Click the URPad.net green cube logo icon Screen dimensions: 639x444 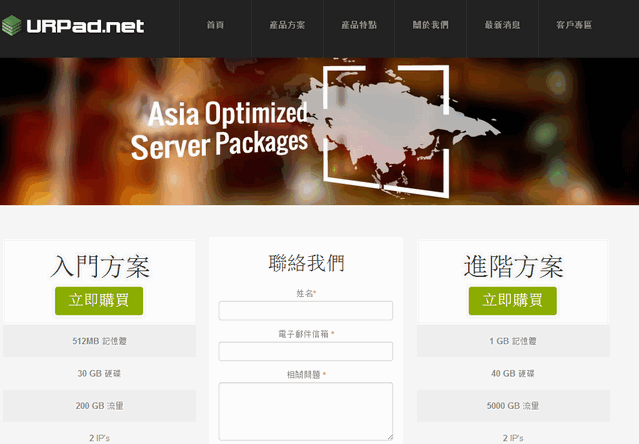pyautogui.click(x=11, y=26)
